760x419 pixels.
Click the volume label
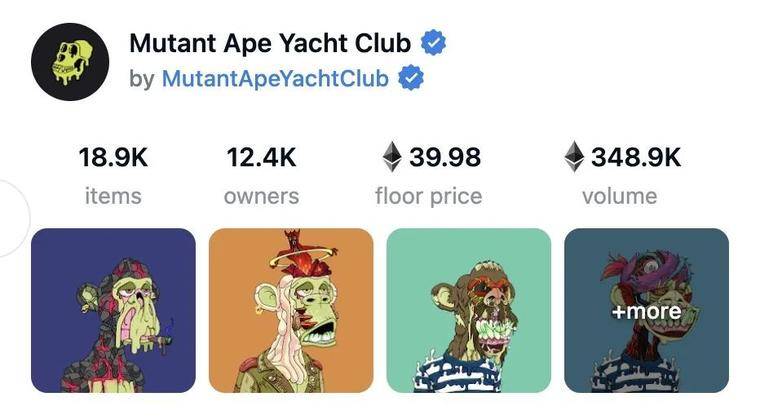point(619,196)
